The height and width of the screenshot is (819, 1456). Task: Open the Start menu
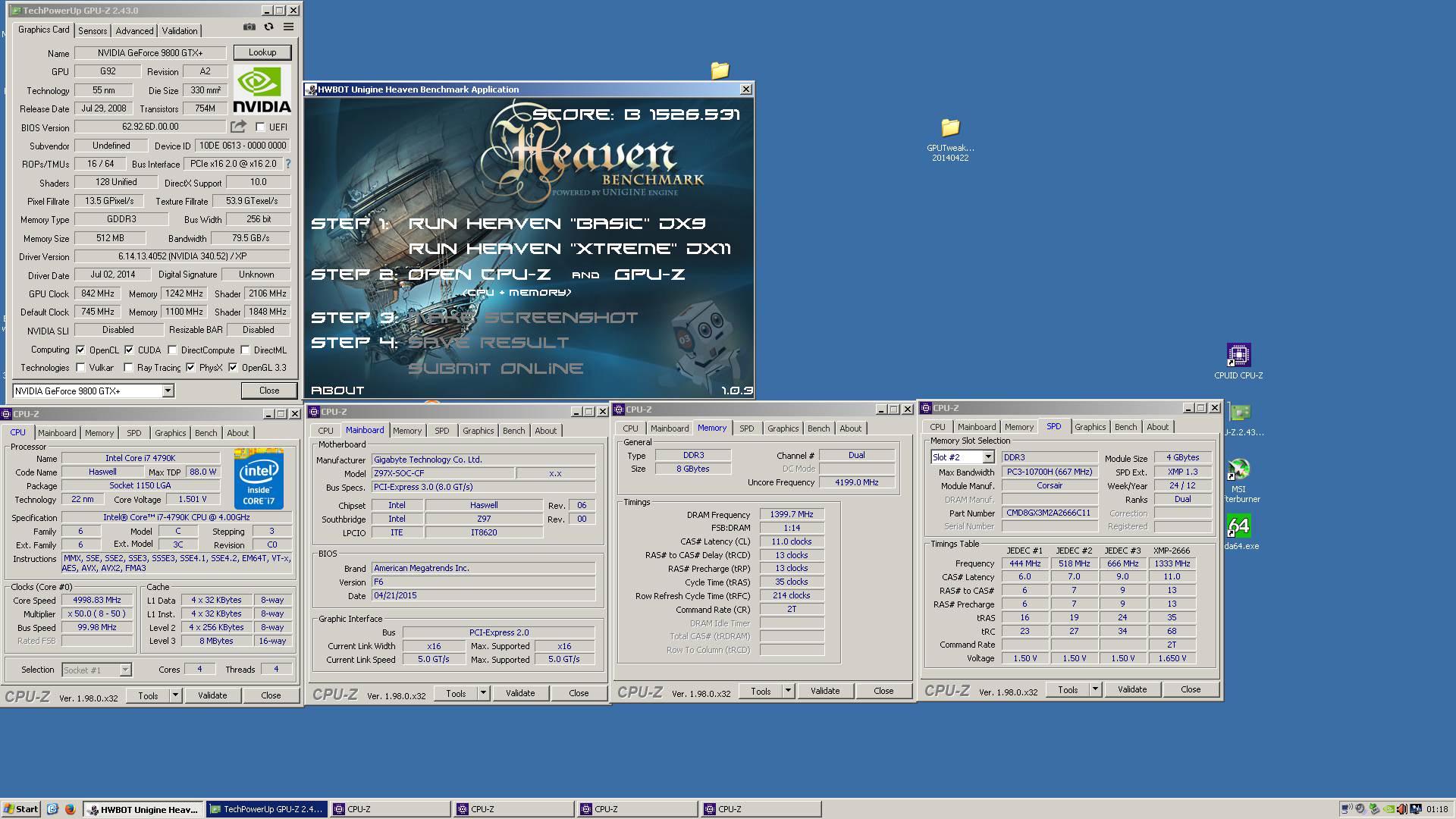coord(20,809)
